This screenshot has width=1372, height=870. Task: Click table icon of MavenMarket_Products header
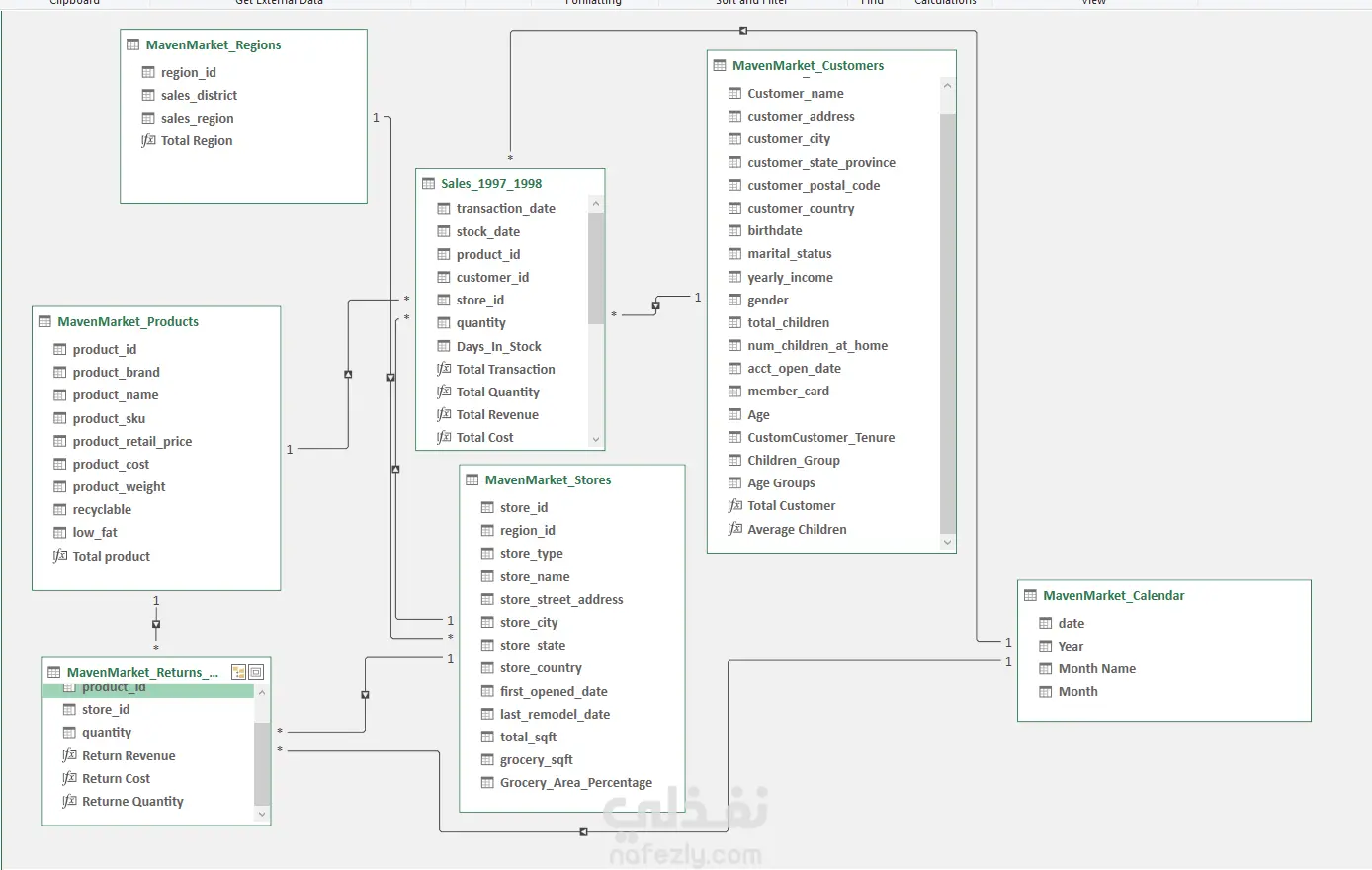pos(44,321)
